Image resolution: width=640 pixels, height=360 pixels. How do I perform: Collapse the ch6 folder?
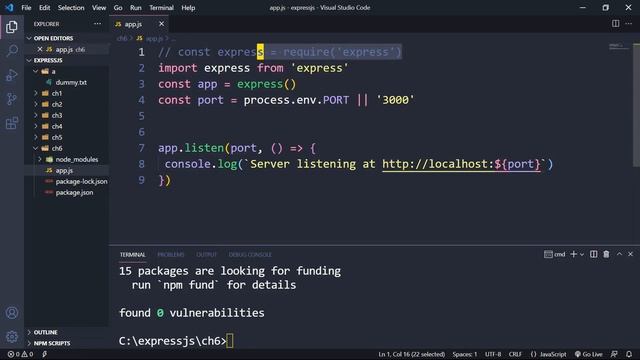36,148
